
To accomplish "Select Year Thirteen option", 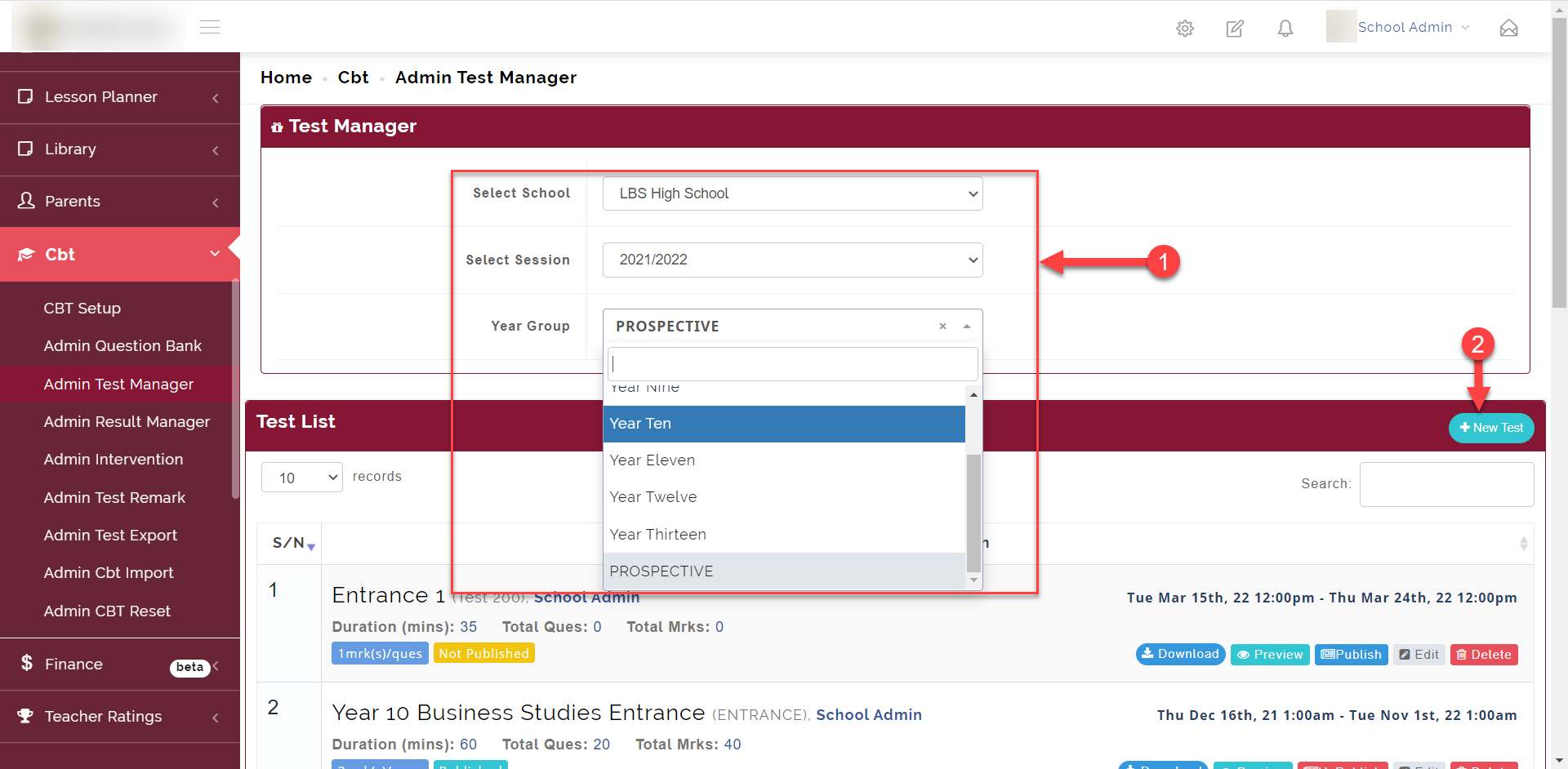I will click(x=784, y=535).
